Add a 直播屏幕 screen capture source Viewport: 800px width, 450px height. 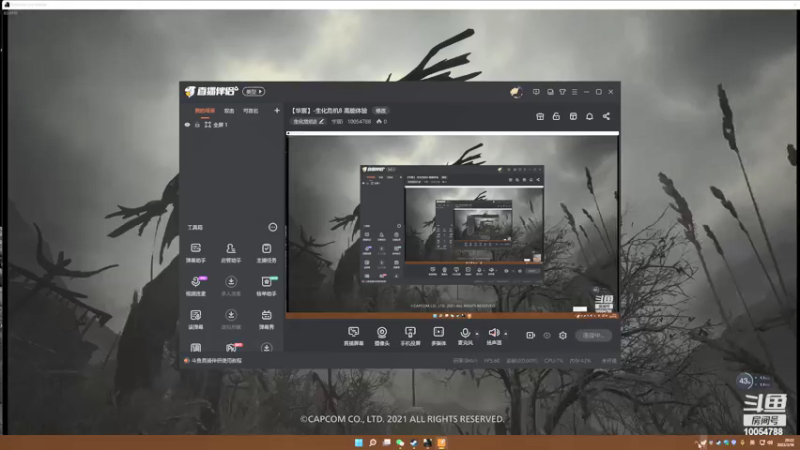point(353,337)
